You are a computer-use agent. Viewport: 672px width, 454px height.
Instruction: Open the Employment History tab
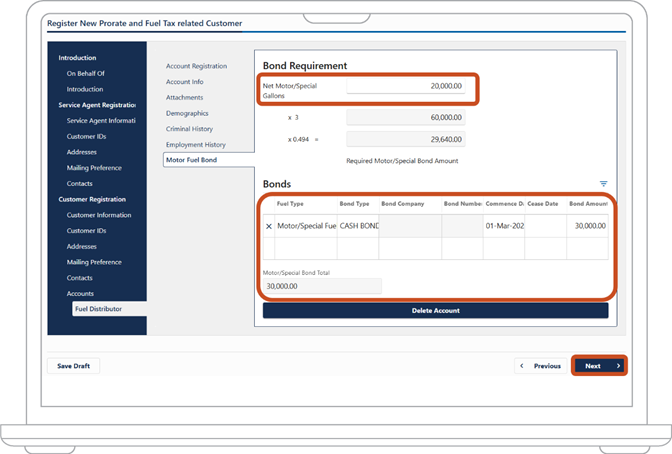coord(196,144)
